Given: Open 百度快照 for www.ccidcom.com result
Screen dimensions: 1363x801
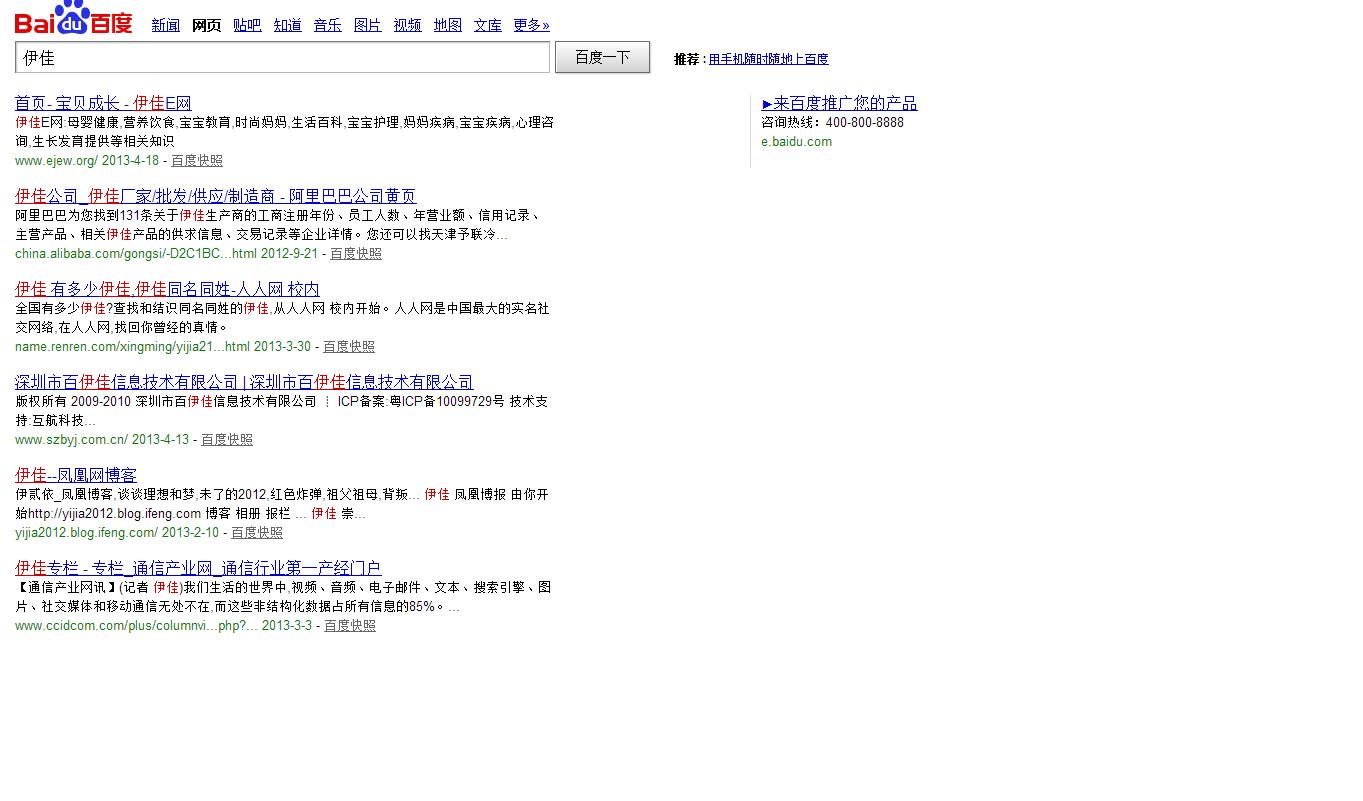Looking at the screenshot, I should [x=350, y=625].
